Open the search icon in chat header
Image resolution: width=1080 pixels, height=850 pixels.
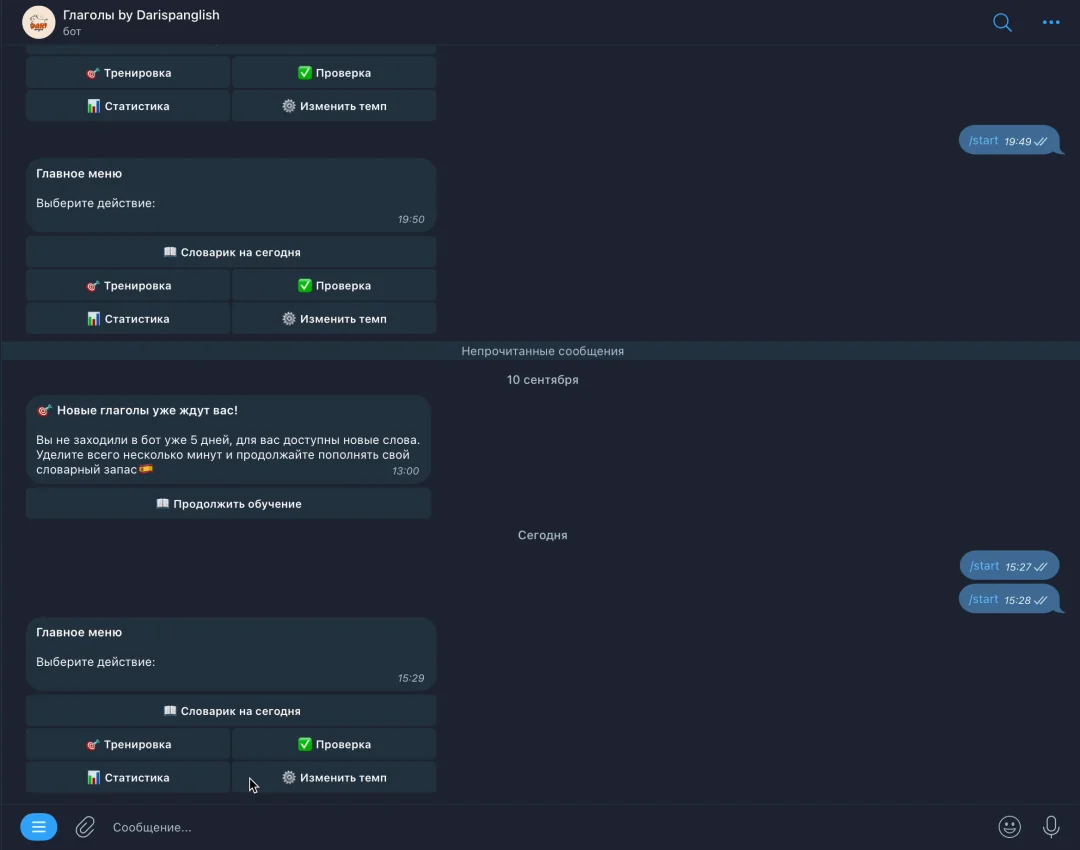pyautogui.click(x=1002, y=23)
